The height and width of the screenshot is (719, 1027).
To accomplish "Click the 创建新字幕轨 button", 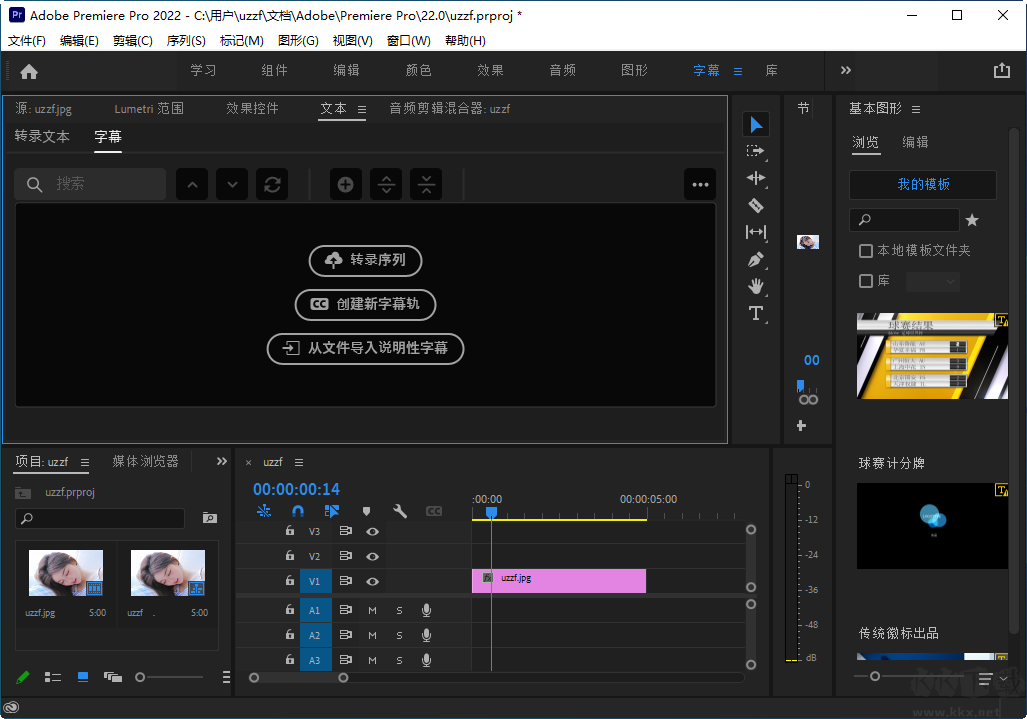I will [x=365, y=305].
